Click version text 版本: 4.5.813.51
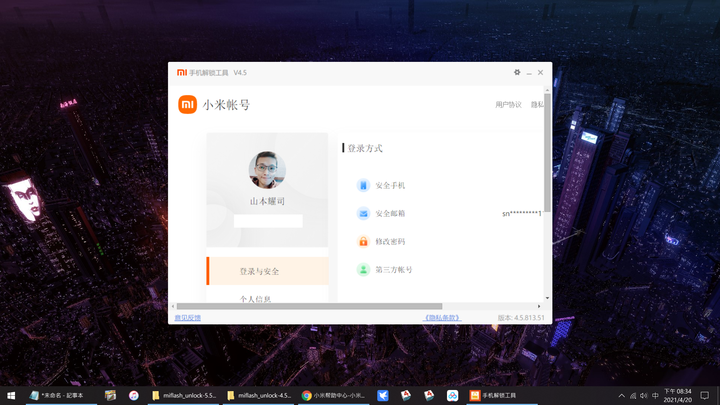 tap(521, 318)
